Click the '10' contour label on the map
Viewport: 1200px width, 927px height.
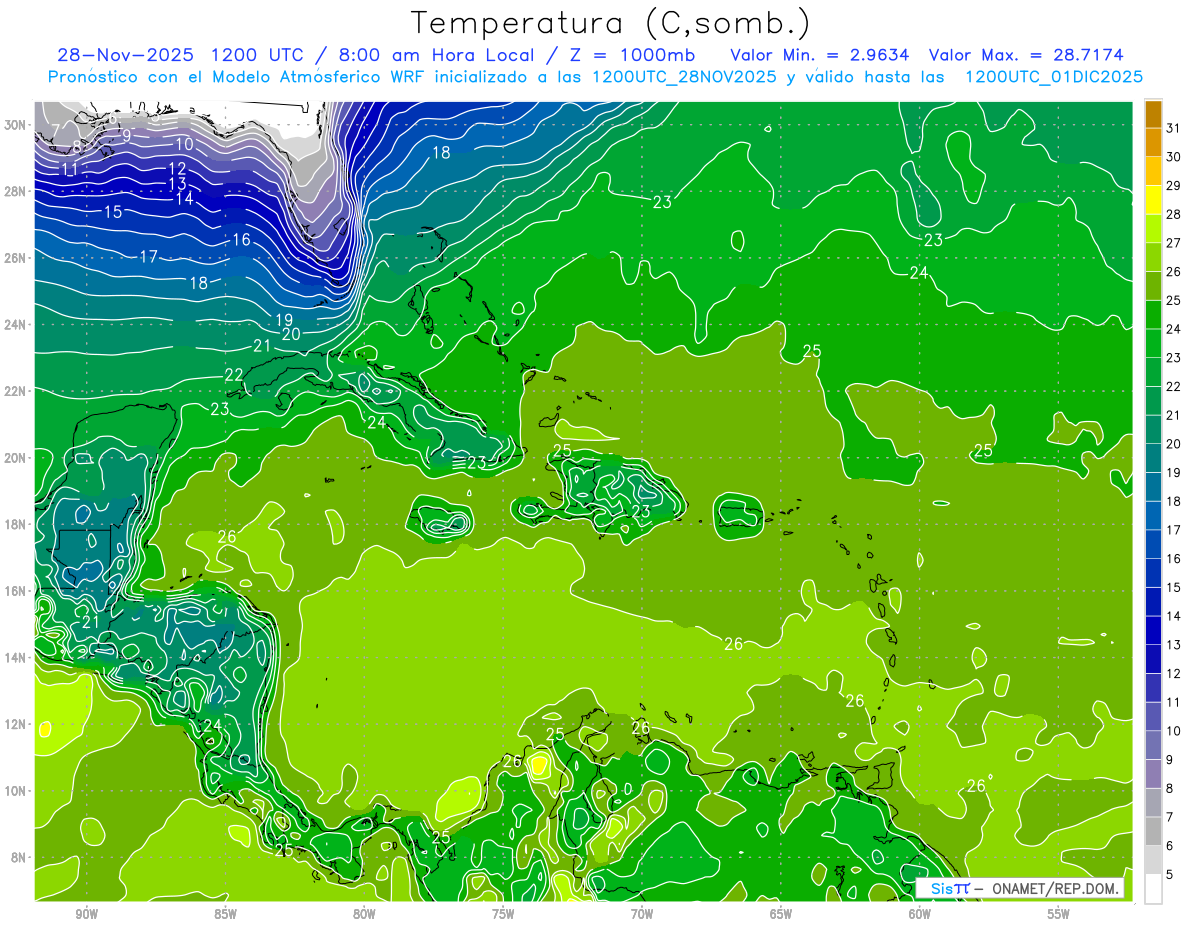pos(184,144)
